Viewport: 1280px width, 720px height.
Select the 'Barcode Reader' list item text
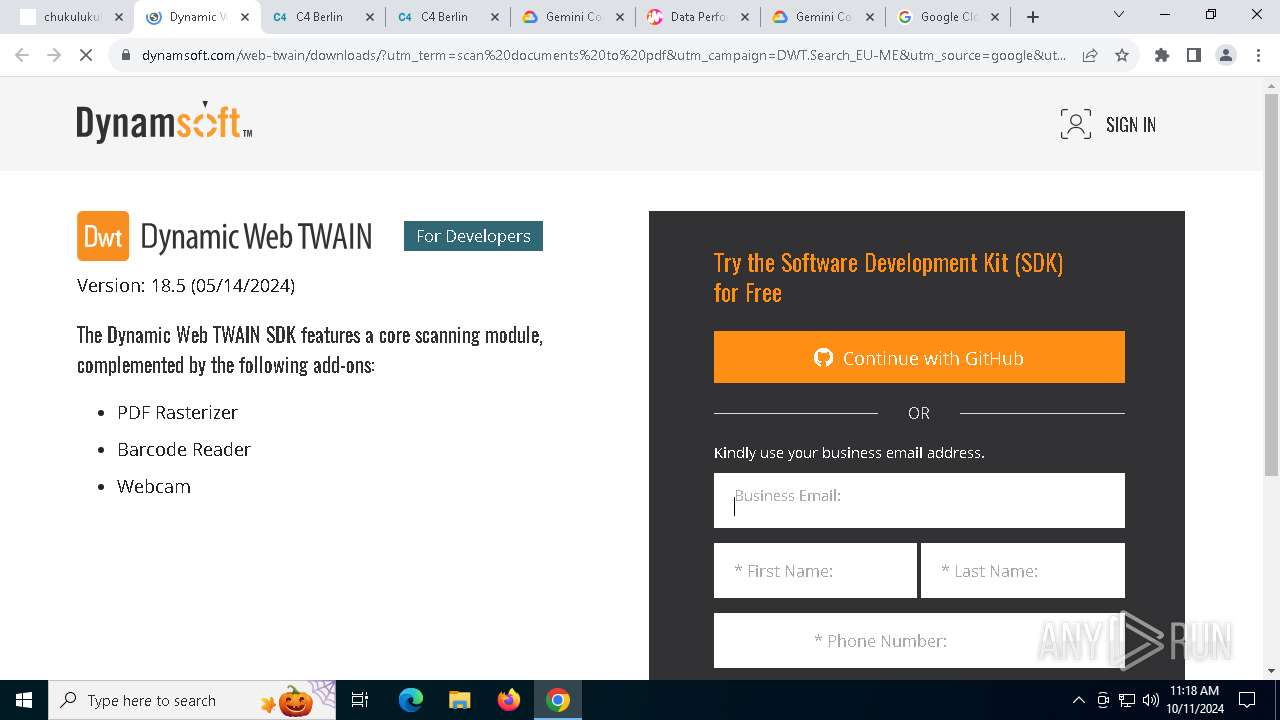184,449
